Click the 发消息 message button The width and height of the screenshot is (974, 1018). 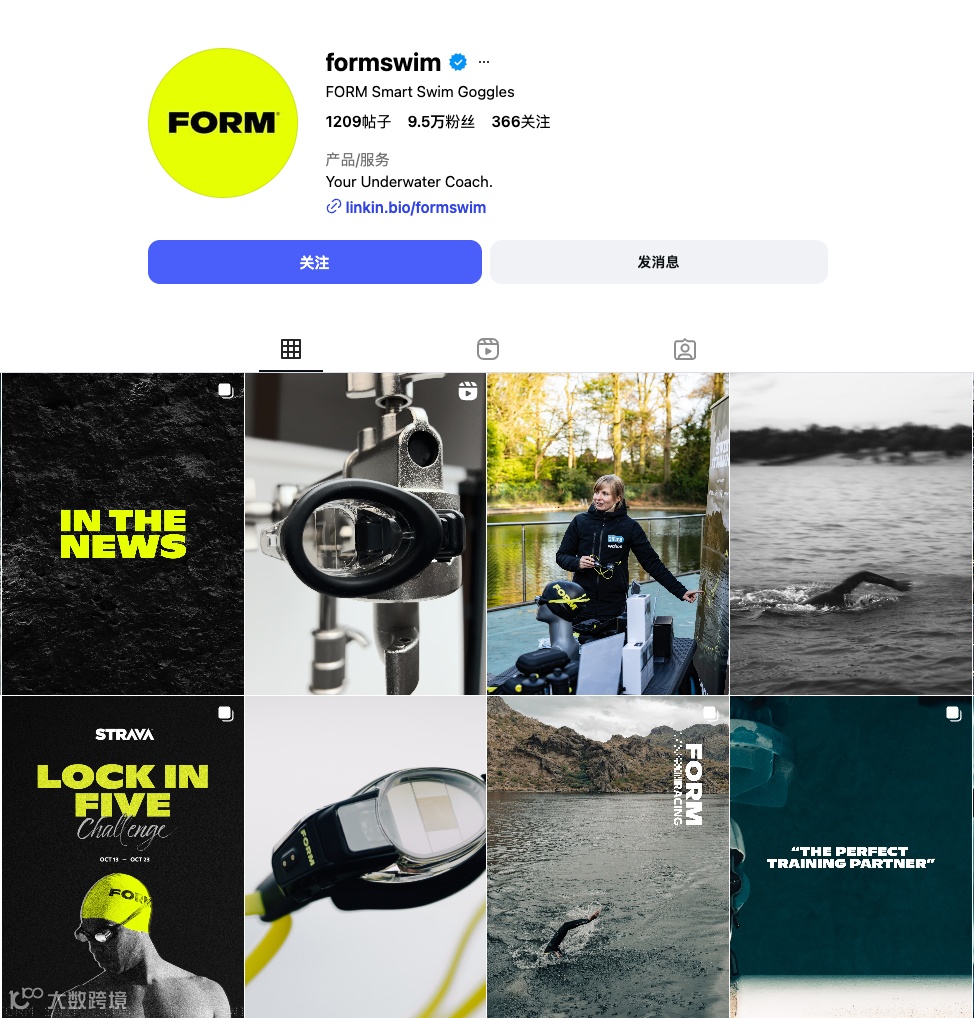coord(659,262)
